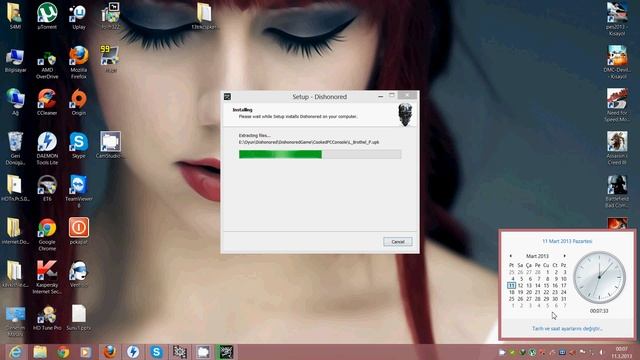Click Internet Explorer in the taskbar

tap(16, 352)
